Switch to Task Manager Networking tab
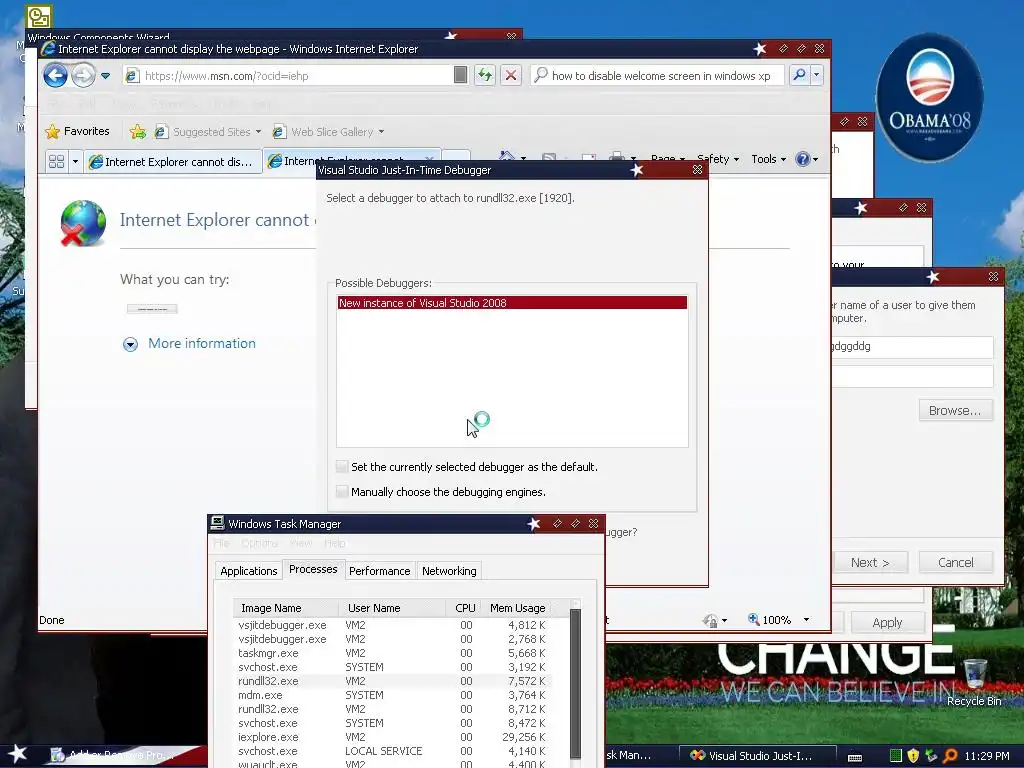Screen dimensions: 1024x768 [449, 571]
